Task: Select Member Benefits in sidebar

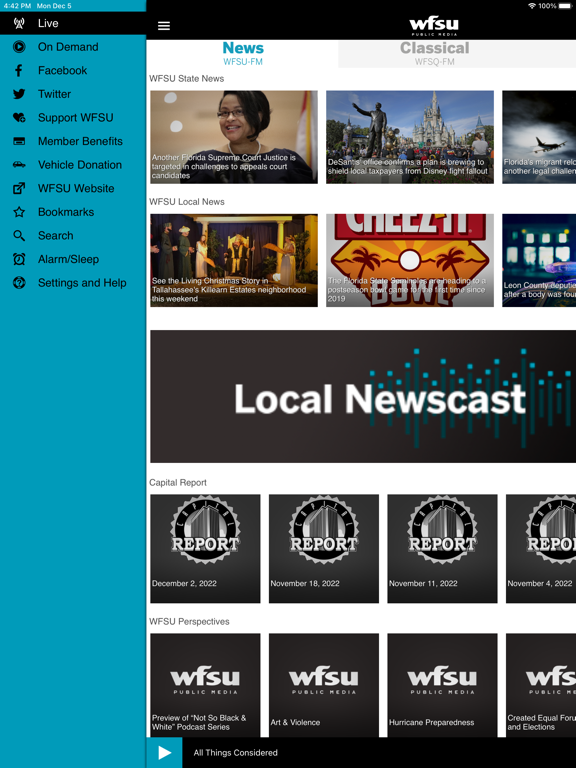Action: 73,141
